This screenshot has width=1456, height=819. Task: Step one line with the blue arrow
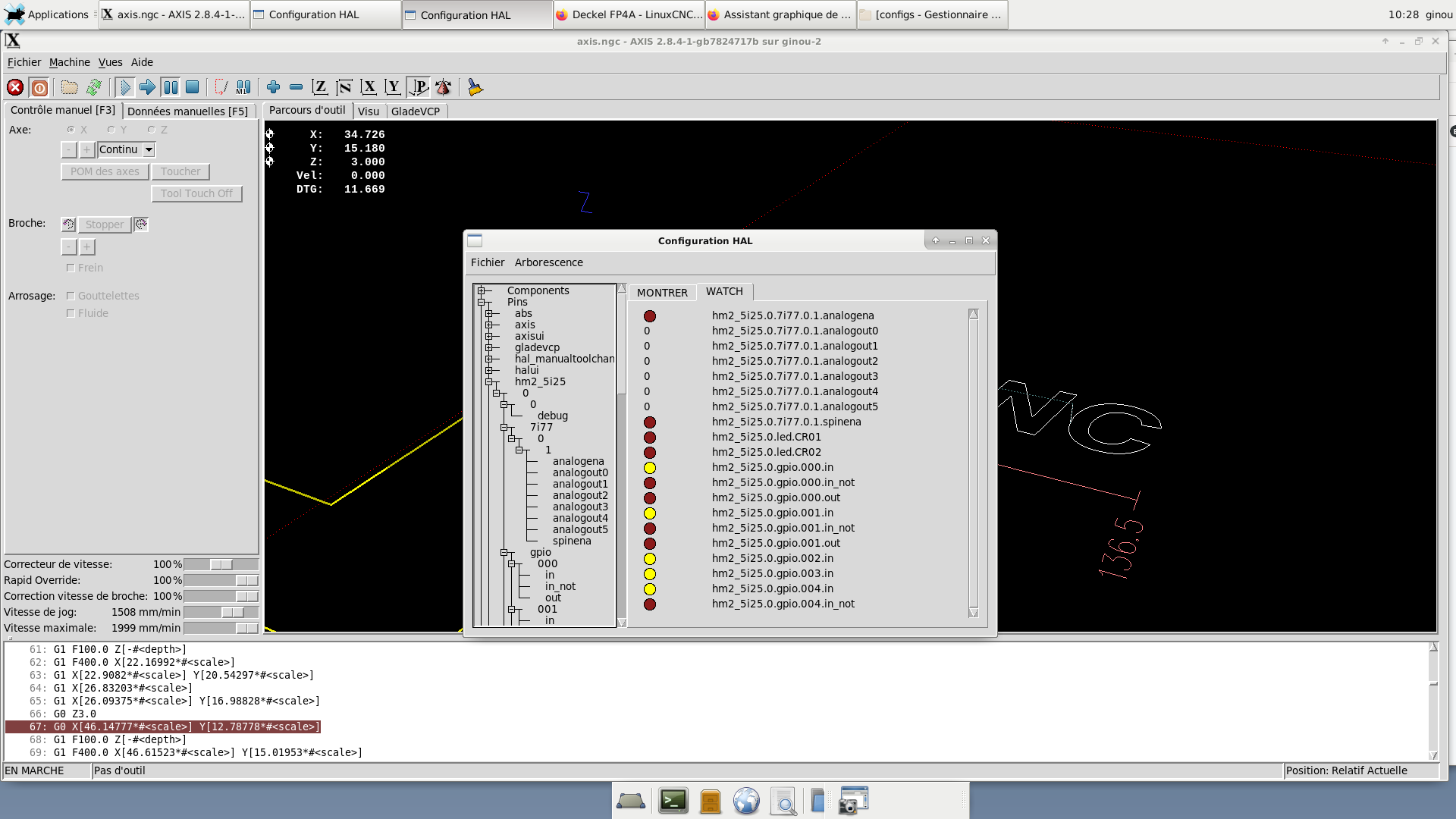pyautogui.click(x=147, y=88)
